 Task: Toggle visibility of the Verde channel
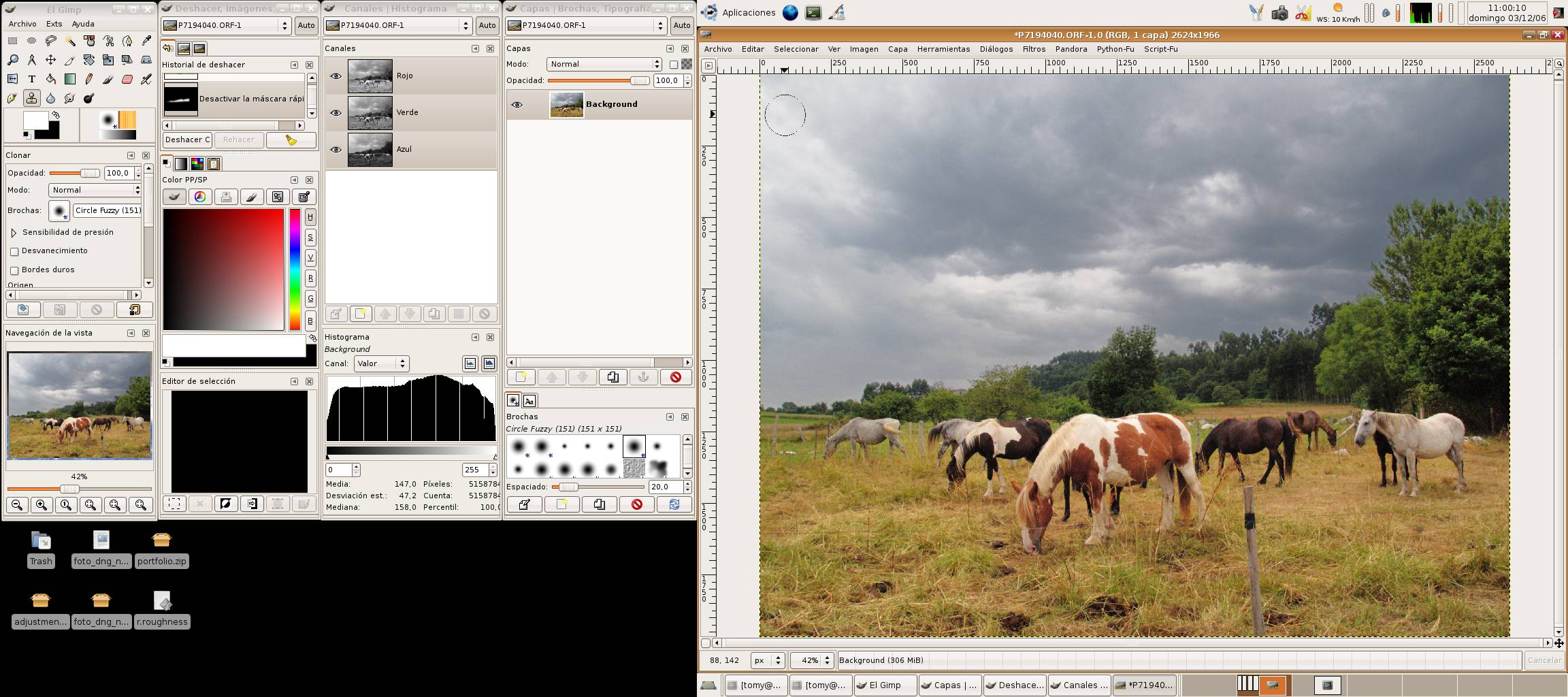(336, 112)
